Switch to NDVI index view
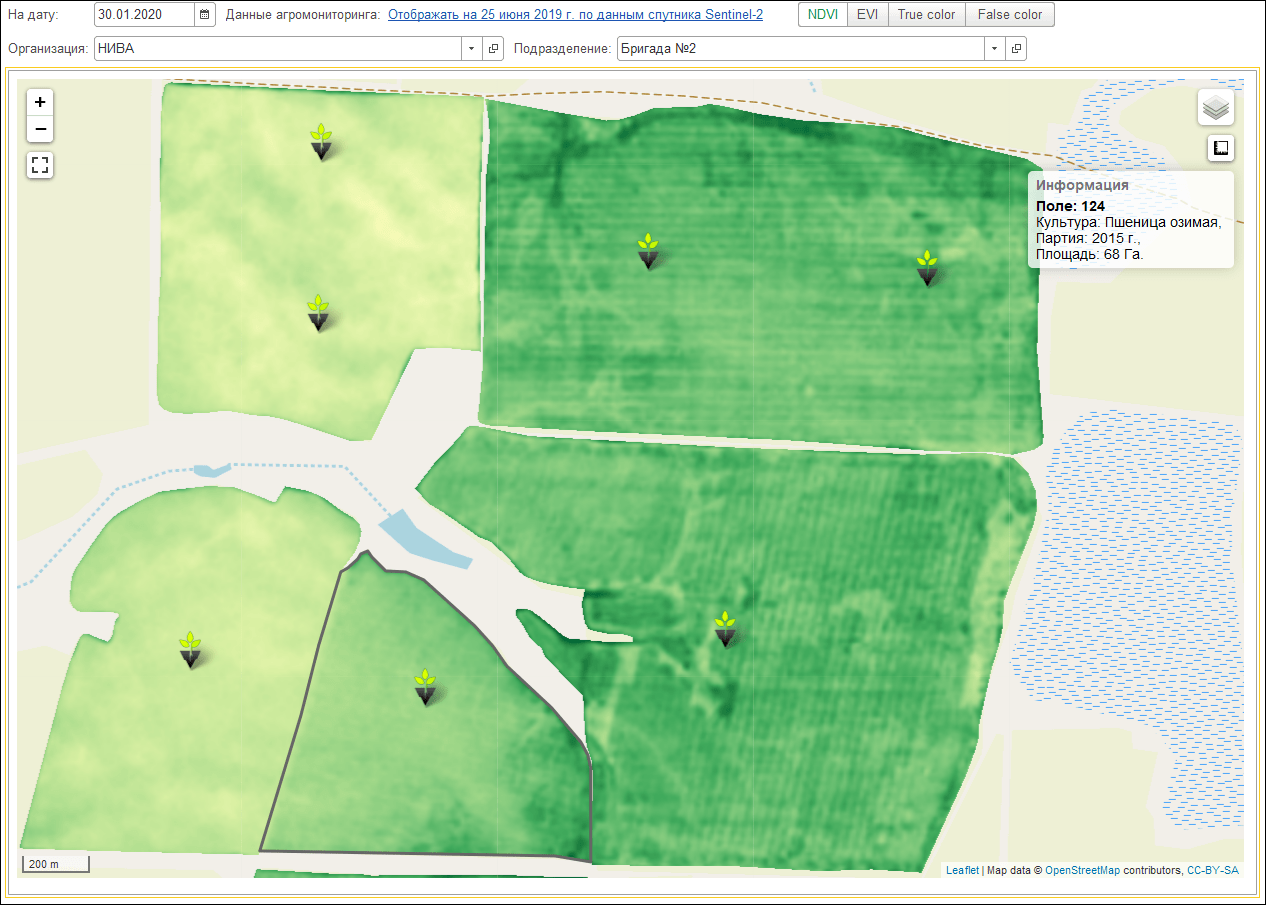 pos(822,15)
